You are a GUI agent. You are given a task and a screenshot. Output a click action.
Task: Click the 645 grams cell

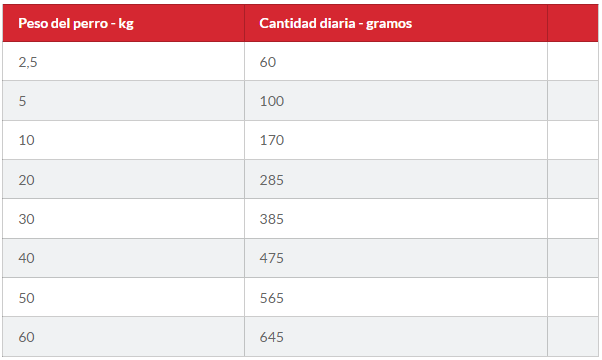tap(396, 337)
